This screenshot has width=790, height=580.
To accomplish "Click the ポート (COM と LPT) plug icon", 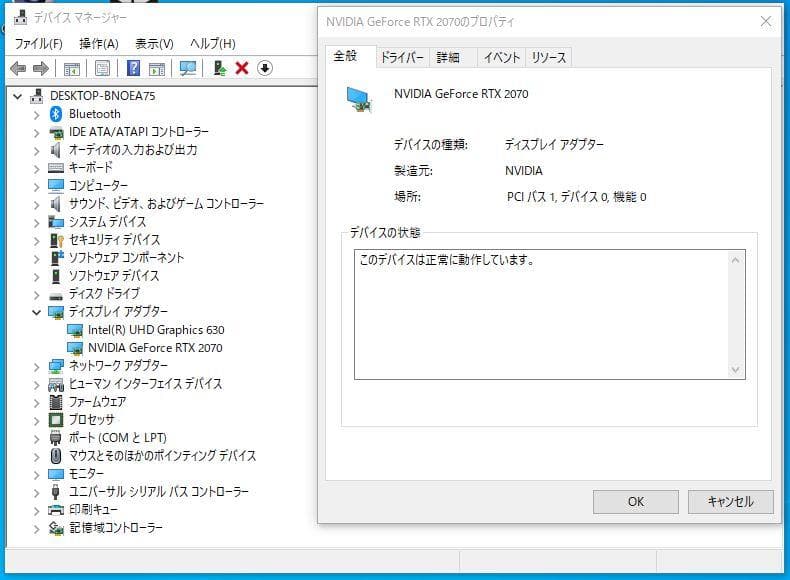I will (x=56, y=437).
